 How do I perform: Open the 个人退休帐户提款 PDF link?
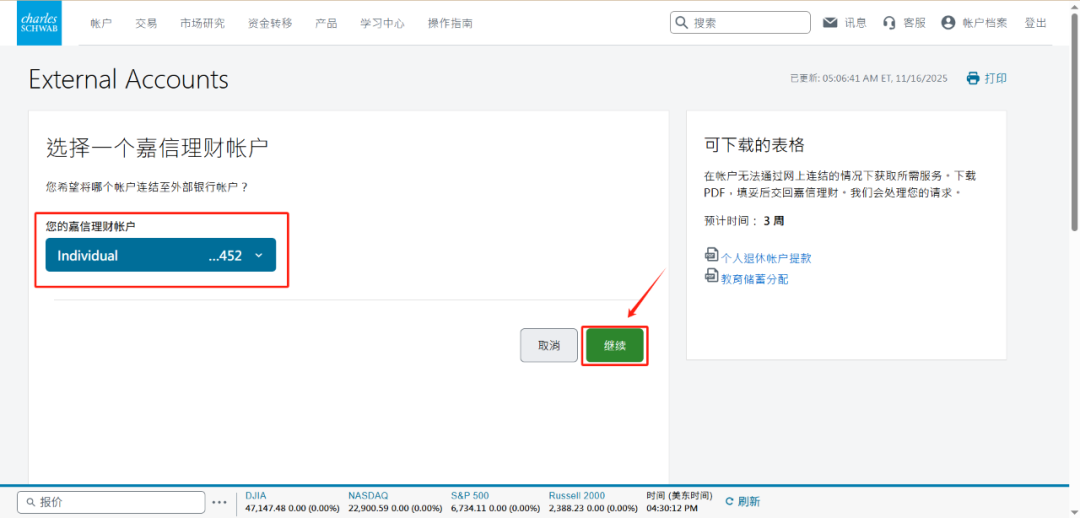pyautogui.click(x=766, y=258)
